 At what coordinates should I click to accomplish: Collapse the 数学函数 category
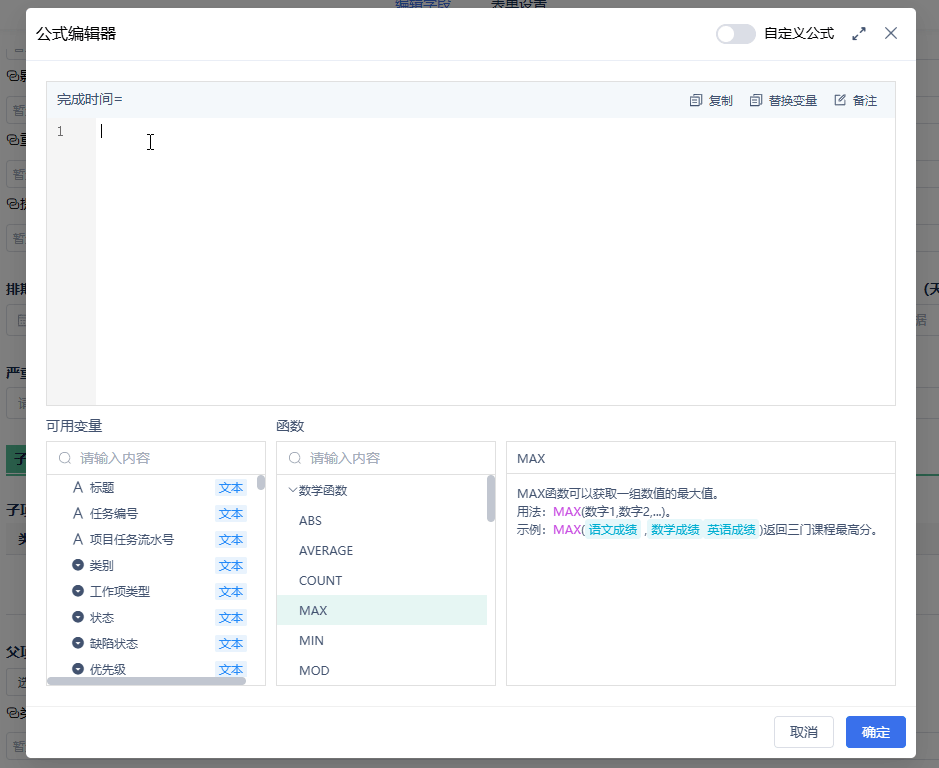pyautogui.click(x=292, y=491)
